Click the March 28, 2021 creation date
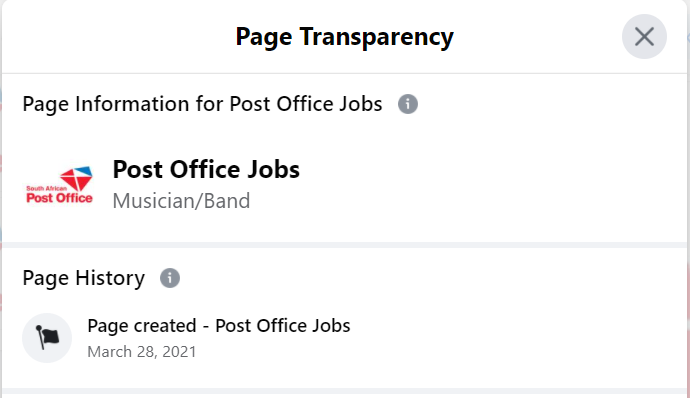Image resolution: width=690 pixels, height=398 pixels. coord(142,352)
